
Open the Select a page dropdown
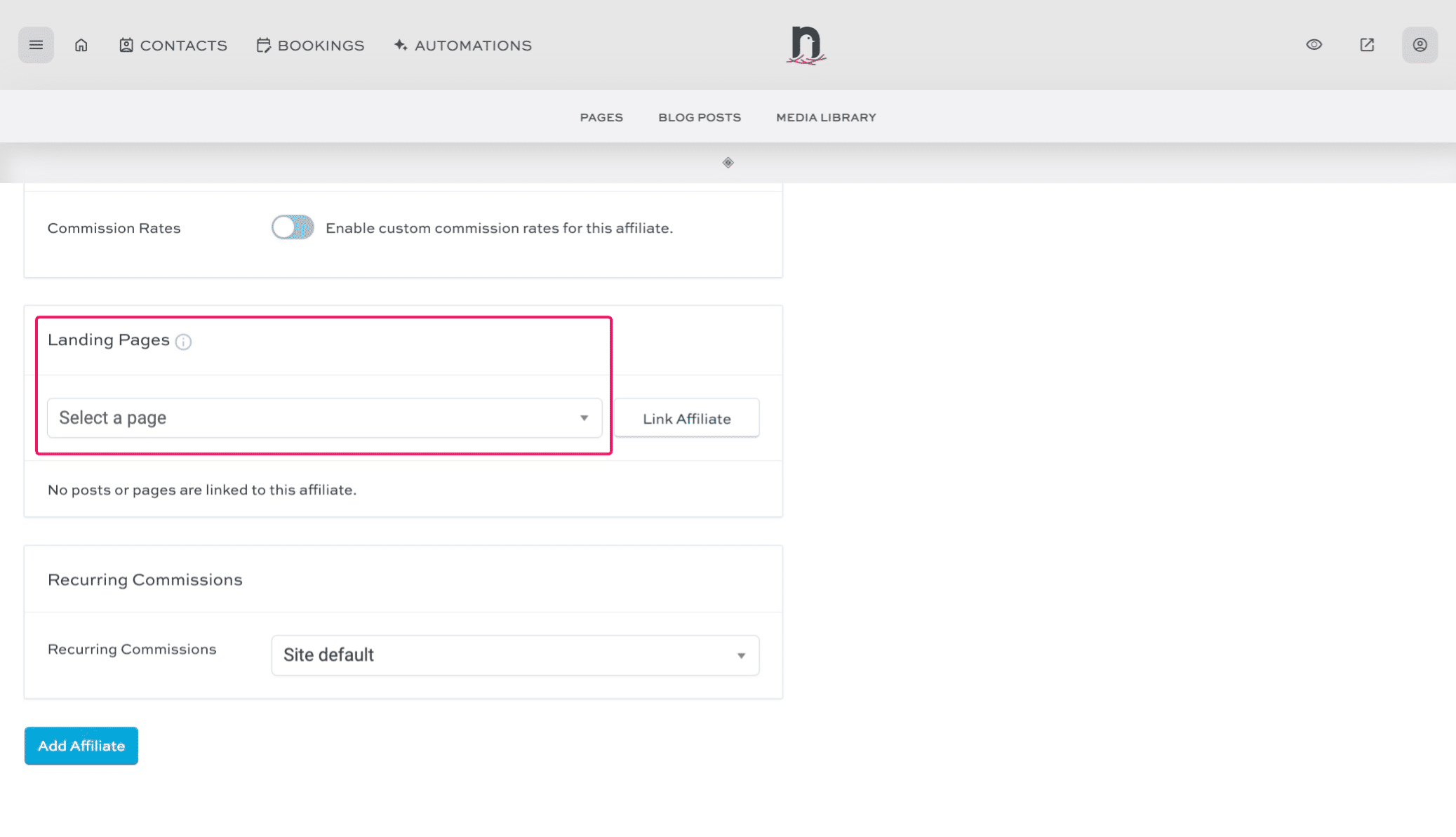(x=585, y=417)
